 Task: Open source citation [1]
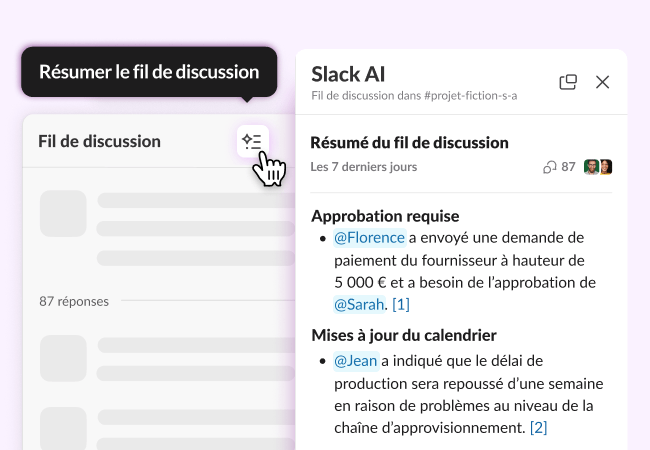401,303
